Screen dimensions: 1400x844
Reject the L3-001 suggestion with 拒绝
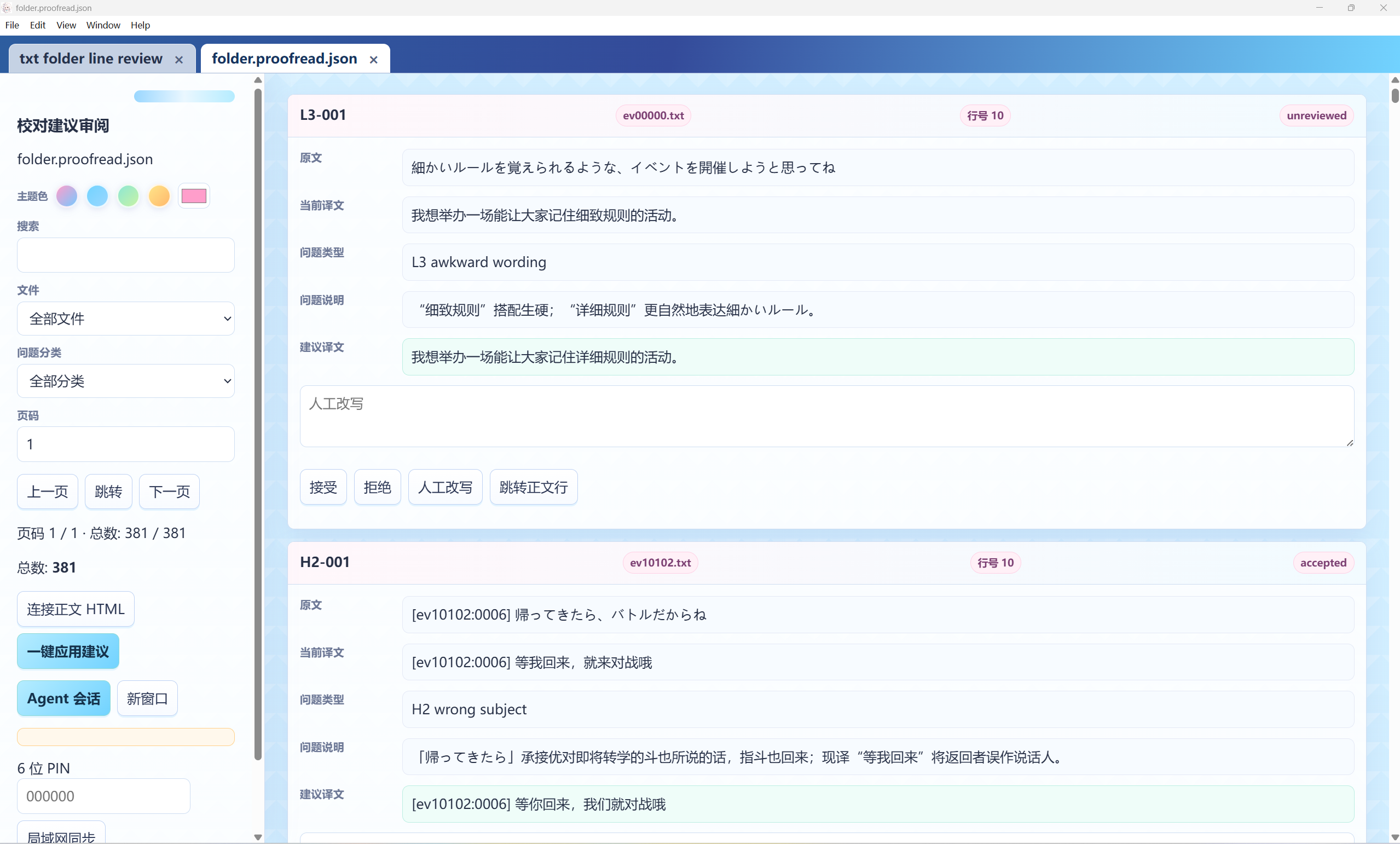[377, 487]
